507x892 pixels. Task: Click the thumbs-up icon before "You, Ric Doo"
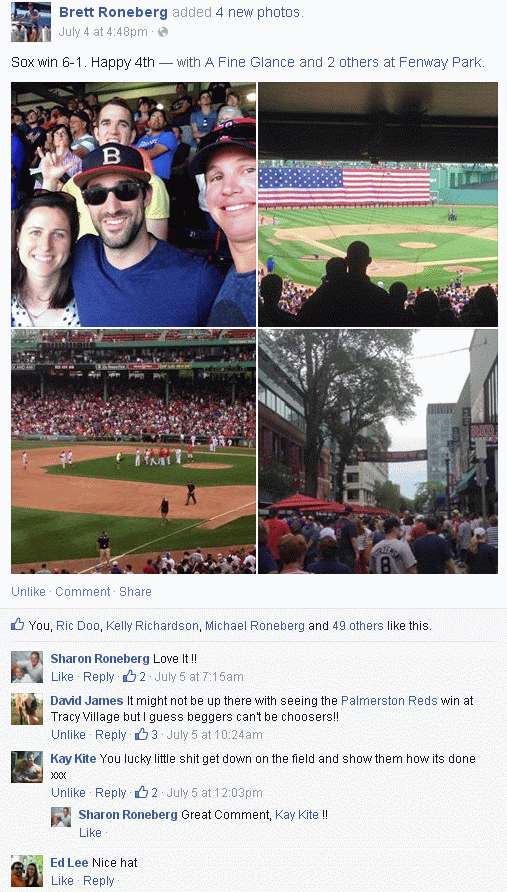click(x=18, y=625)
